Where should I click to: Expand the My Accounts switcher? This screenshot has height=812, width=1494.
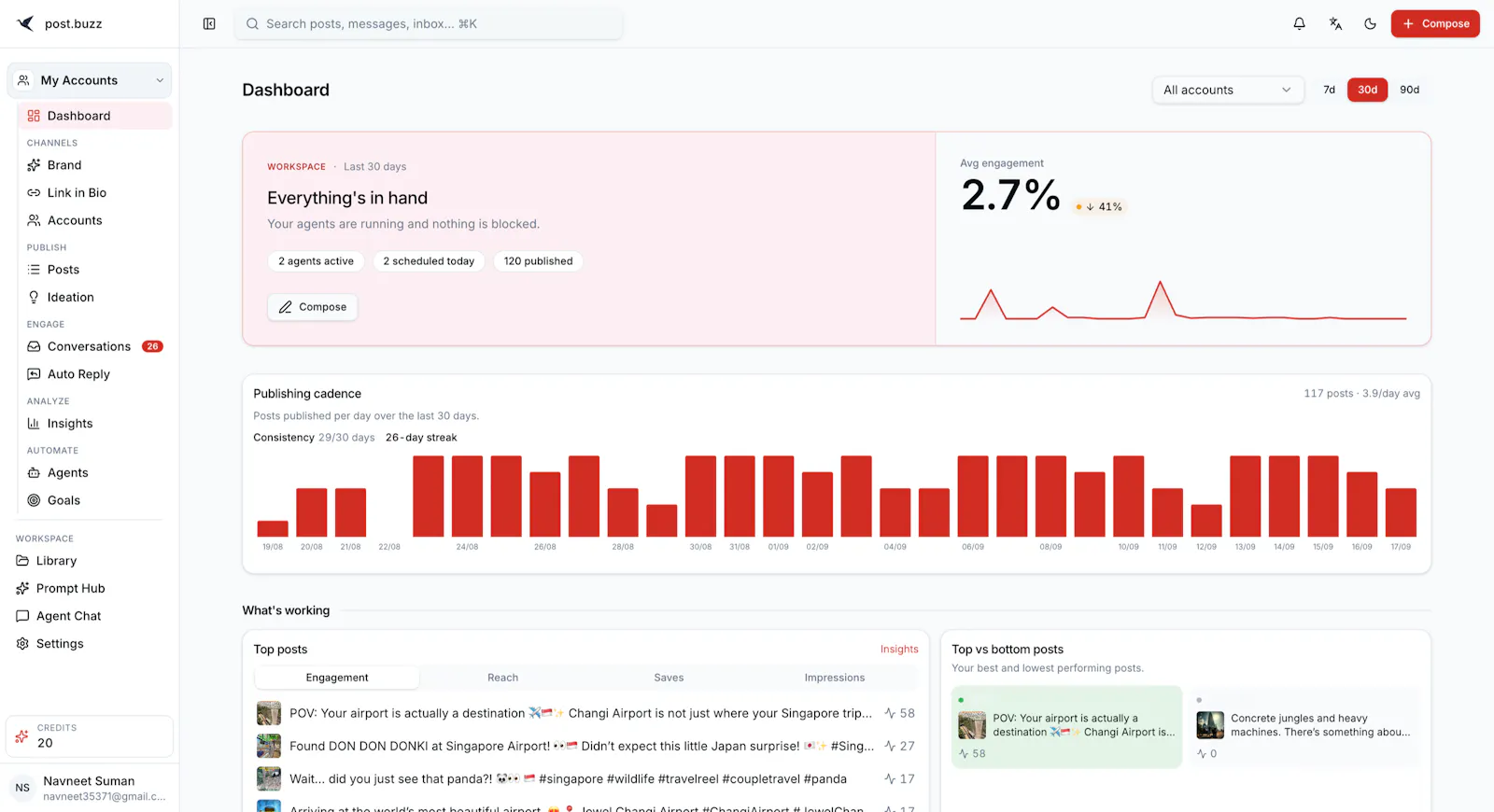coord(90,81)
